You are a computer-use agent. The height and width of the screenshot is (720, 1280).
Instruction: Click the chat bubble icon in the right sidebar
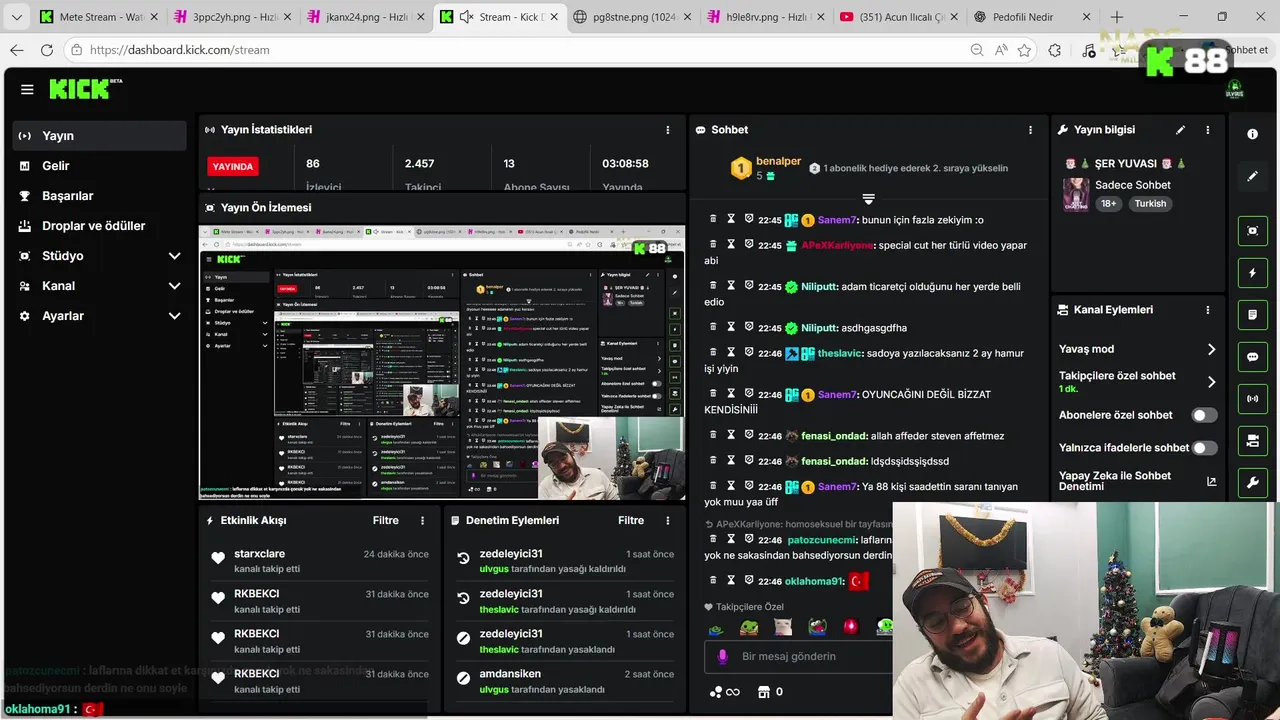coord(1252,357)
